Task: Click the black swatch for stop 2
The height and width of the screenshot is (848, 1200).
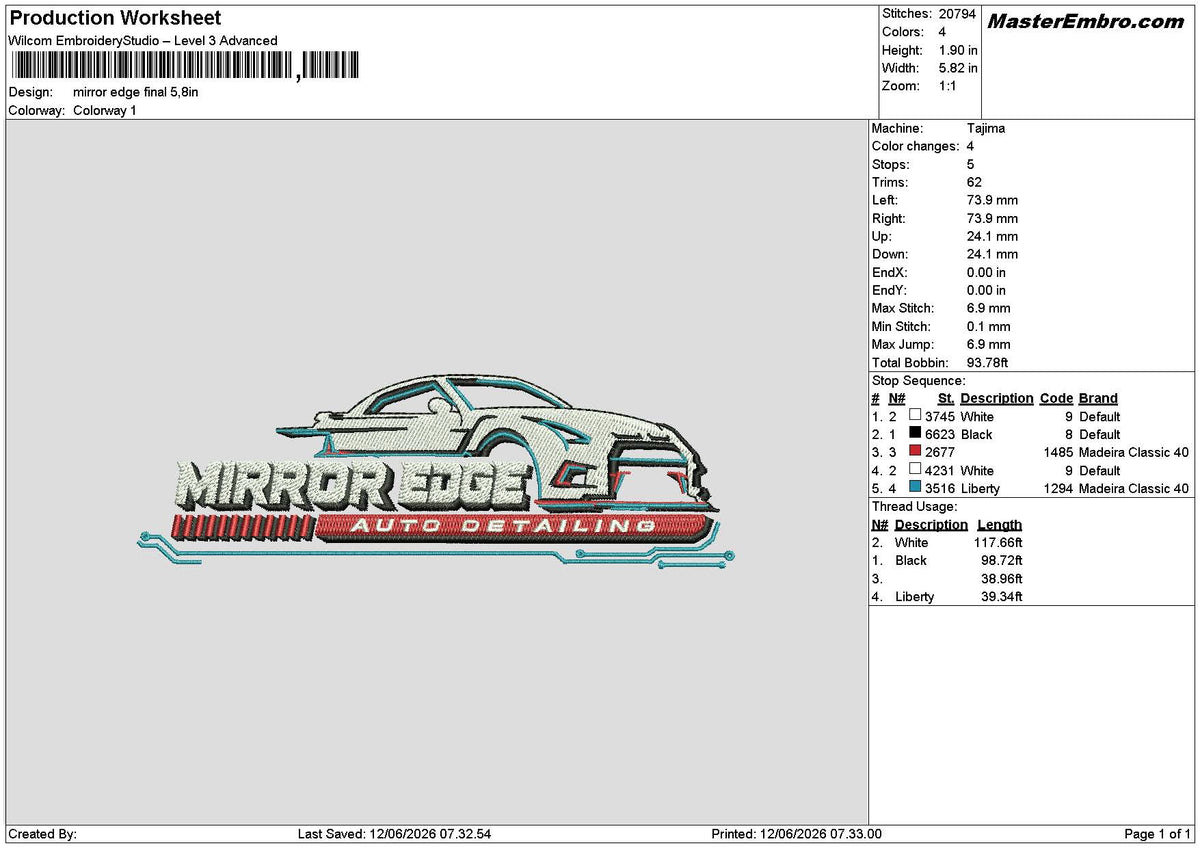Action: [915, 434]
